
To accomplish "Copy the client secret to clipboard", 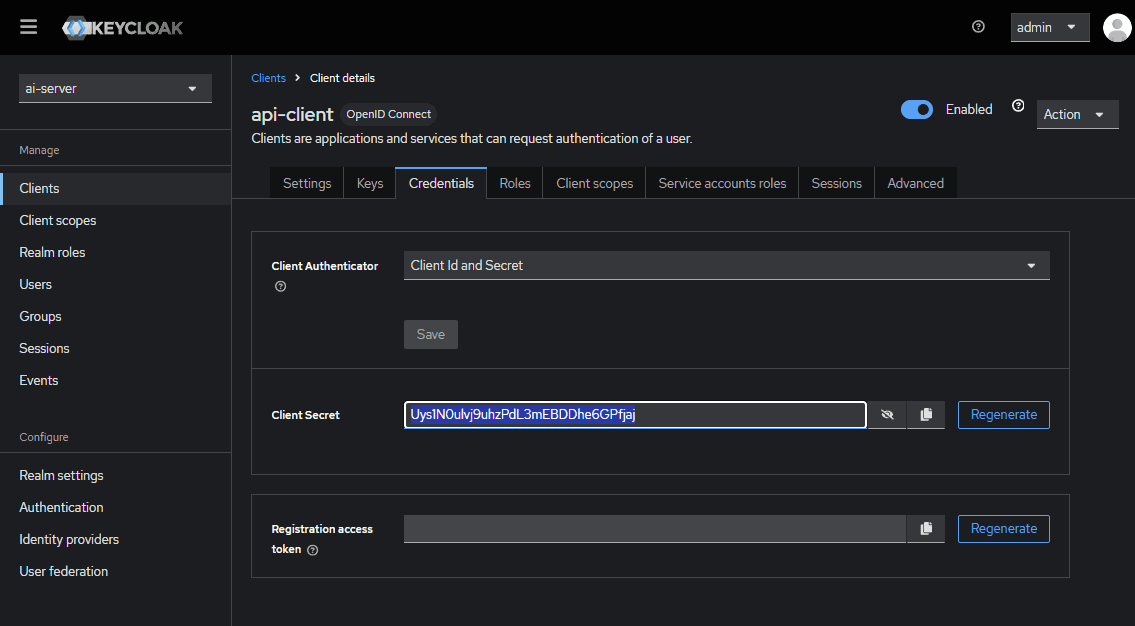I will click(926, 415).
